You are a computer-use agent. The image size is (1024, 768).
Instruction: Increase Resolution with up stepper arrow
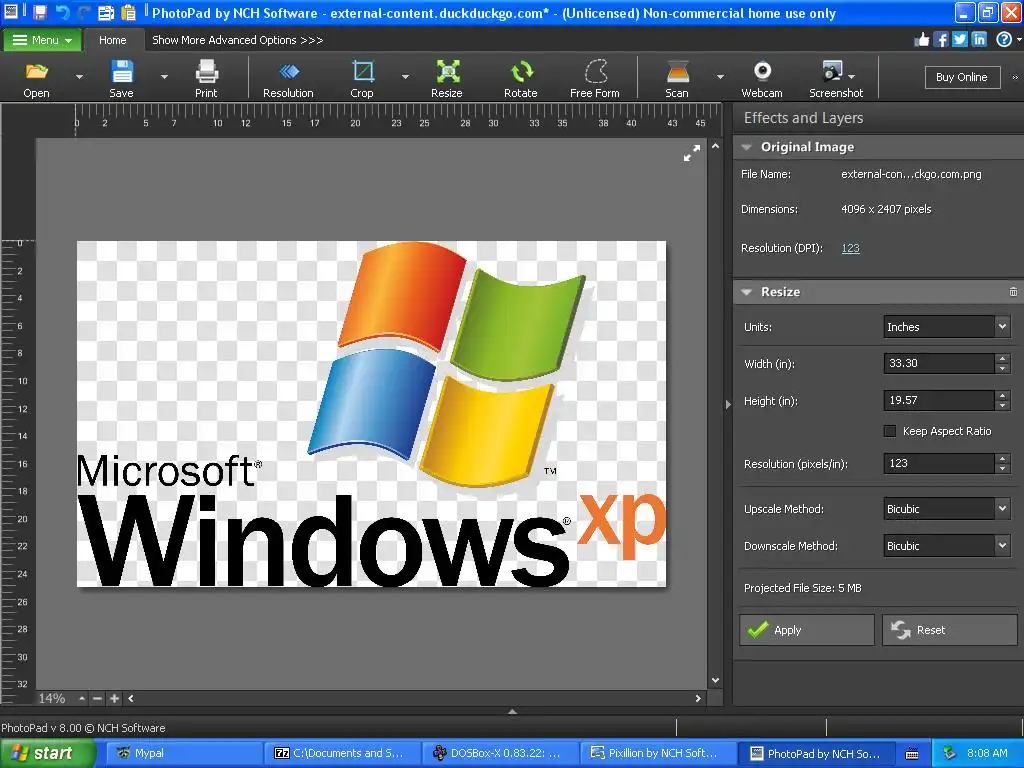(x=1002, y=458)
